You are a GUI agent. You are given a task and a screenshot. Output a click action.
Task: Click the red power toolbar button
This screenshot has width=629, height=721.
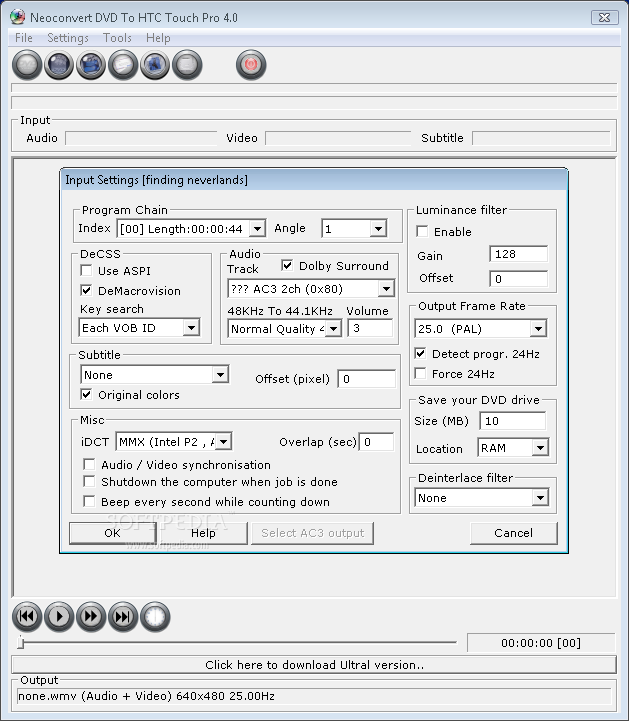(251, 65)
